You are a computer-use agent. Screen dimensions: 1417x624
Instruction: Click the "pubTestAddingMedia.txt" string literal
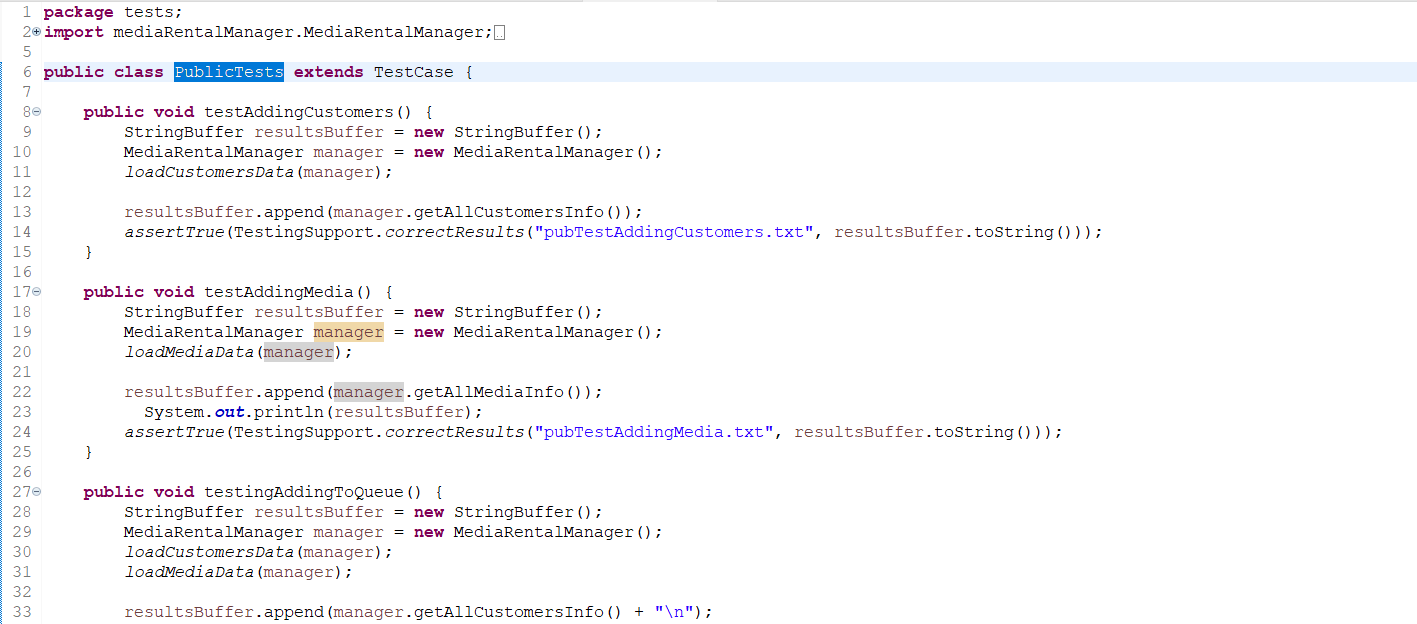coord(654,432)
